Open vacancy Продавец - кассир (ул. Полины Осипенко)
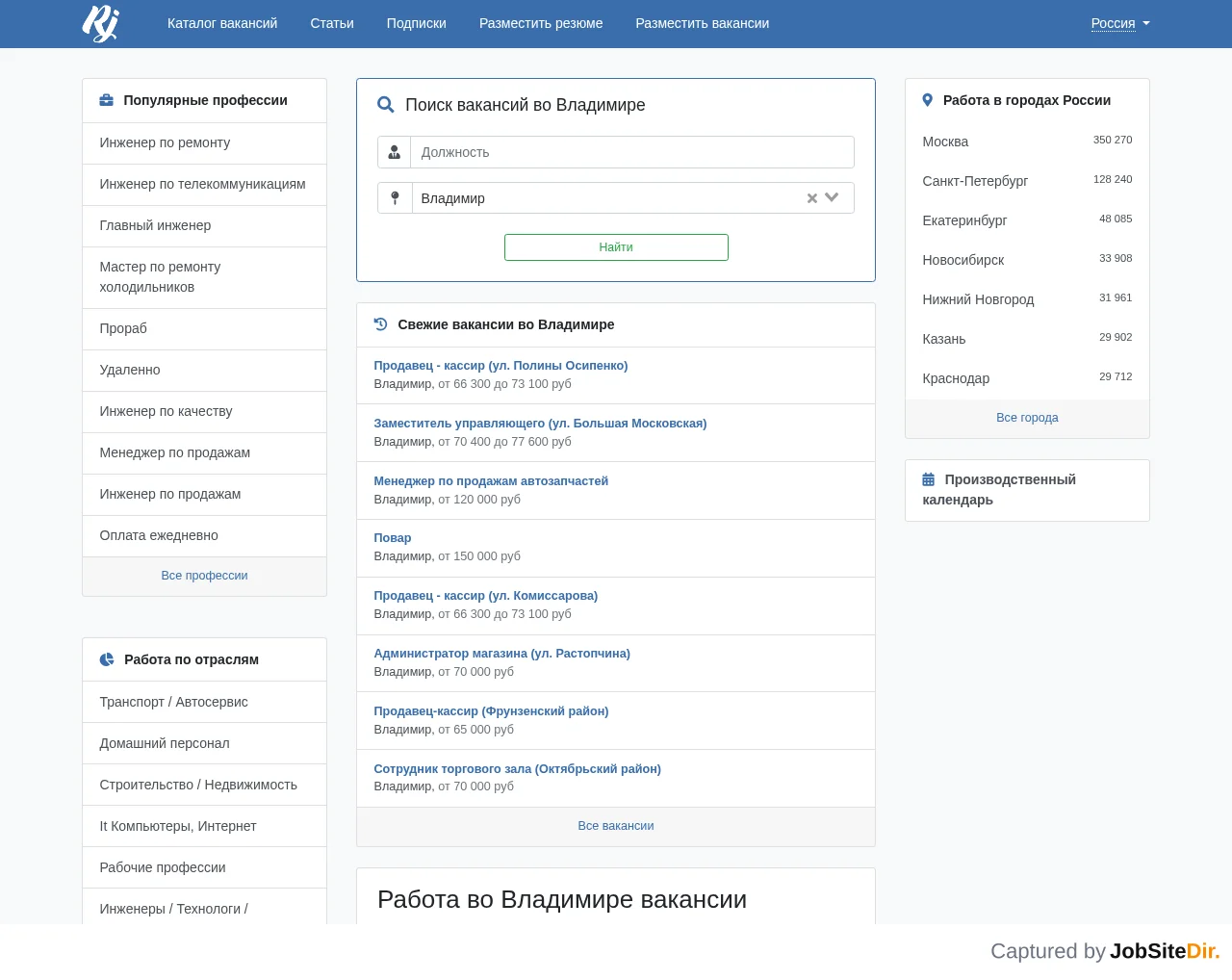1232x980 pixels. coord(500,366)
